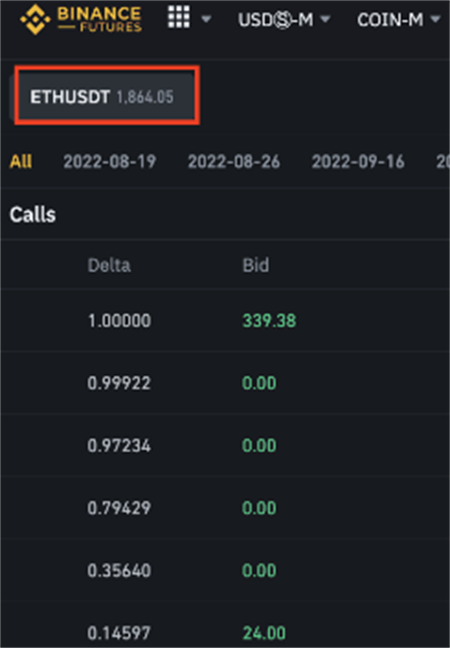450x648 pixels.
Task: Select the row with delta 1.00000
Action: point(225,320)
